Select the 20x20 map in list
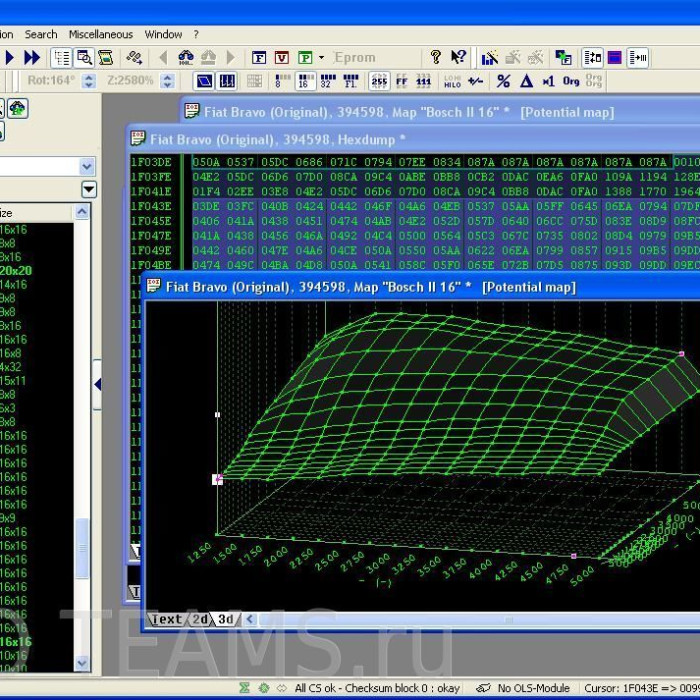The height and width of the screenshot is (700, 700). coord(15,270)
